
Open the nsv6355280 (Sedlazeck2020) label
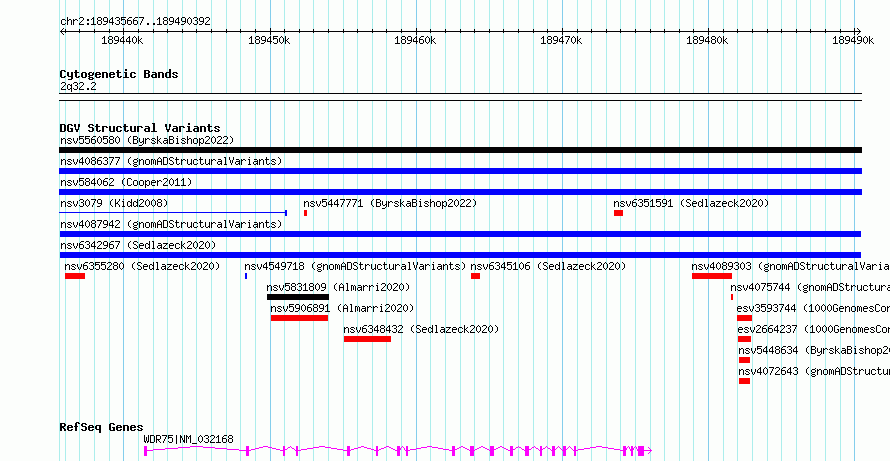pyautogui.click(x=142, y=266)
